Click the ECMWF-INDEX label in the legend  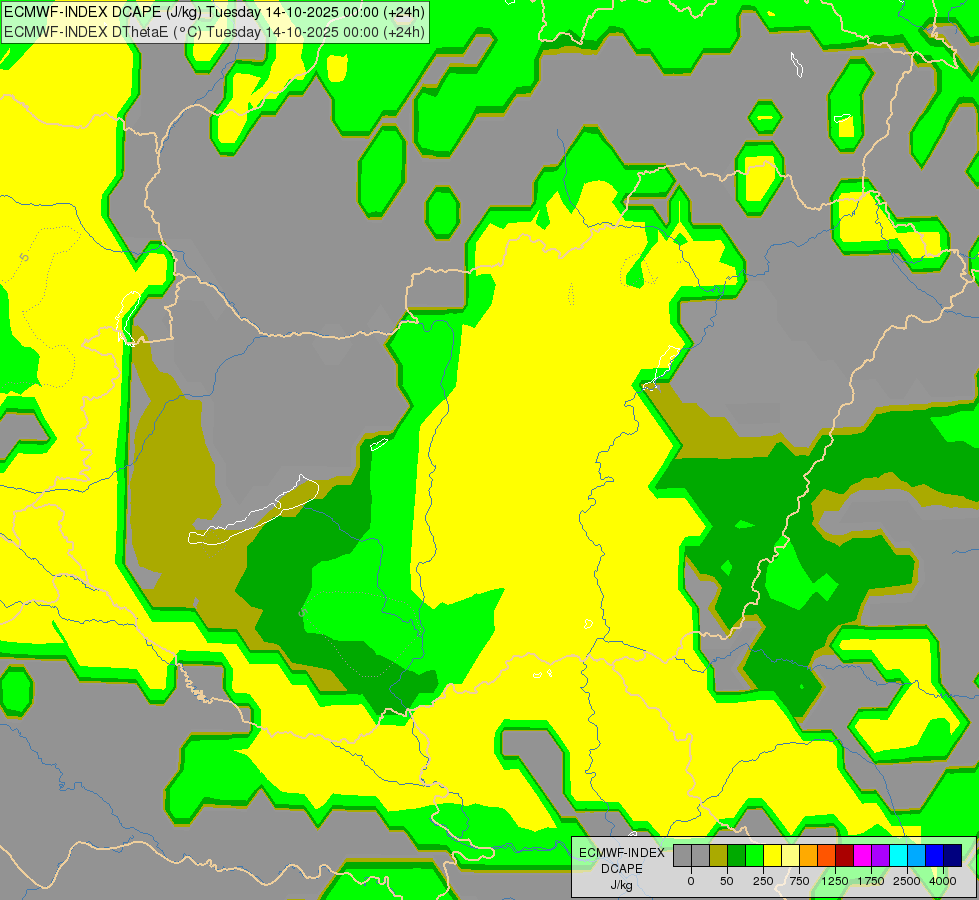tap(622, 853)
